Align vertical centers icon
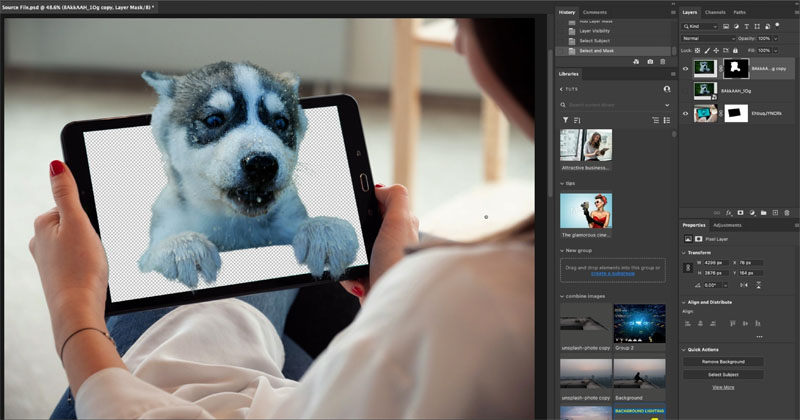 pyautogui.click(x=745, y=323)
